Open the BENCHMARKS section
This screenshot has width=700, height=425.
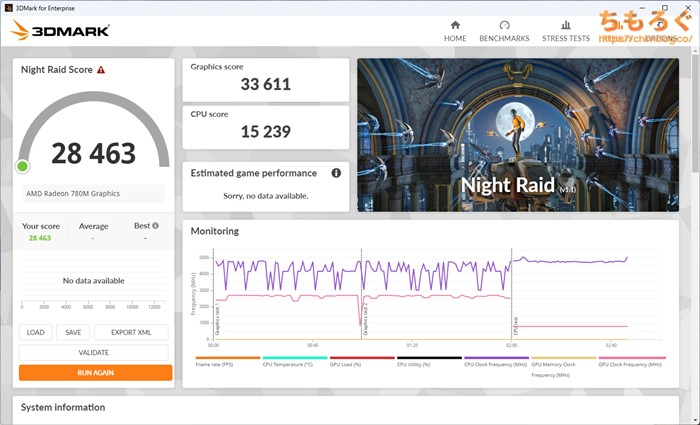tap(504, 32)
